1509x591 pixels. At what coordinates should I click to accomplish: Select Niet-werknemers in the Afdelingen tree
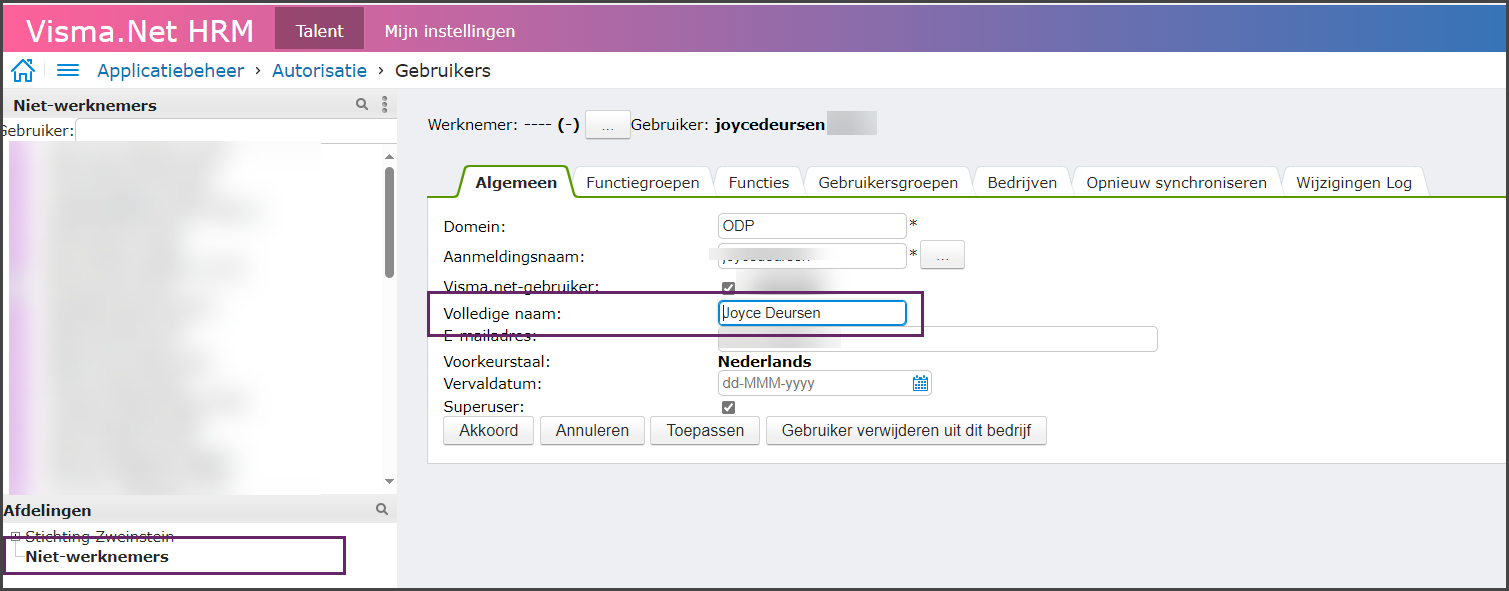click(97, 556)
